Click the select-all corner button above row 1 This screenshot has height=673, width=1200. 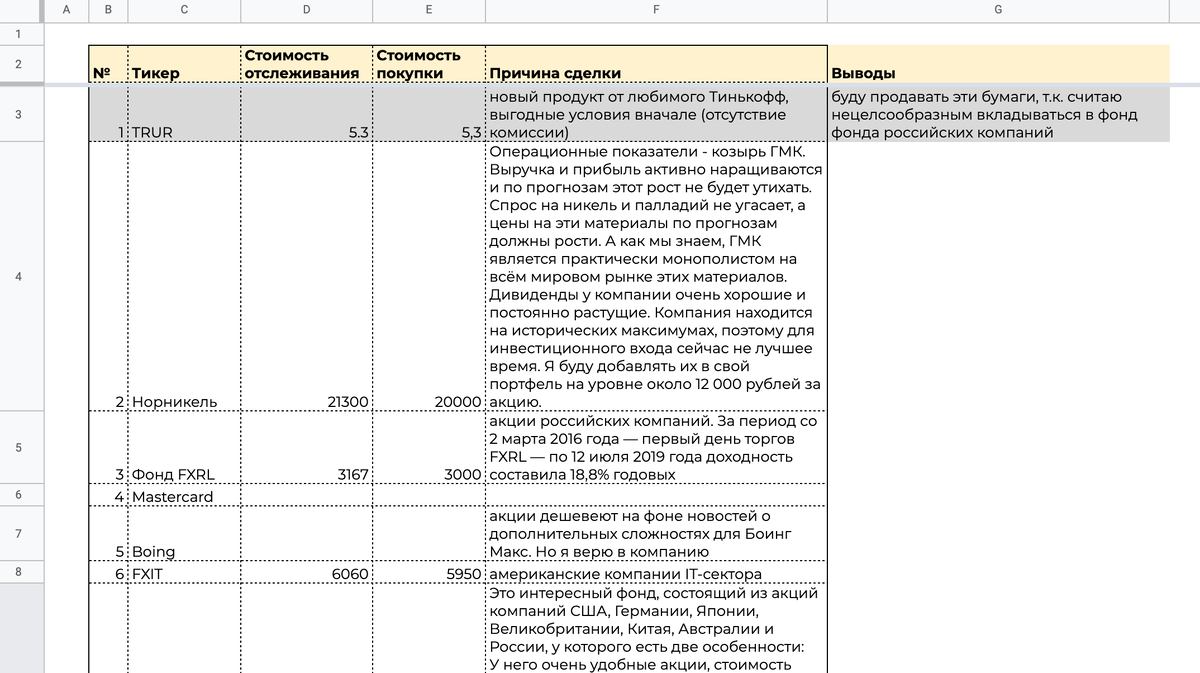[18, 10]
